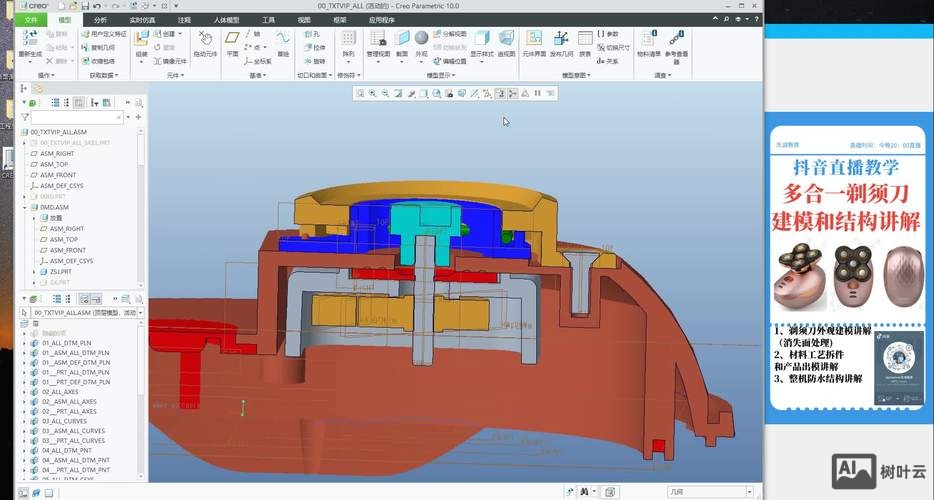Viewport: 934px width, 500px height.
Task: Toggle the 分解视图 (Exploded View) button
Action: point(449,33)
